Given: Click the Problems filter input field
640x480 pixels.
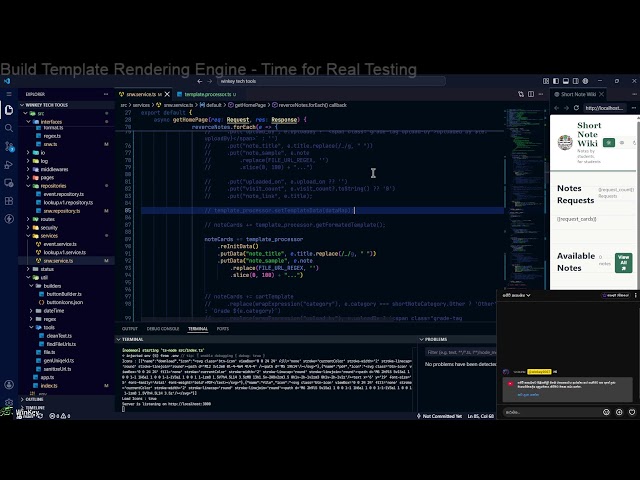Looking at the screenshot, I should (460, 352).
